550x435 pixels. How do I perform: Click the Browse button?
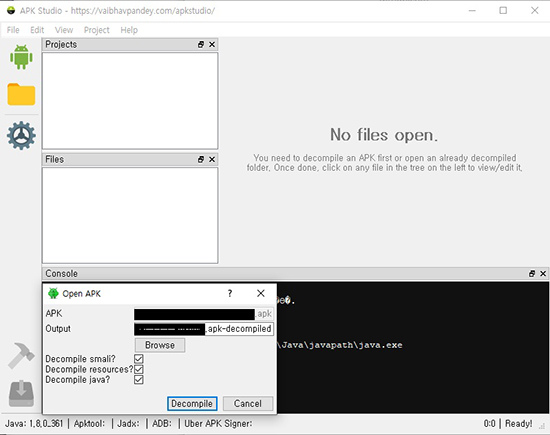click(160, 345)
